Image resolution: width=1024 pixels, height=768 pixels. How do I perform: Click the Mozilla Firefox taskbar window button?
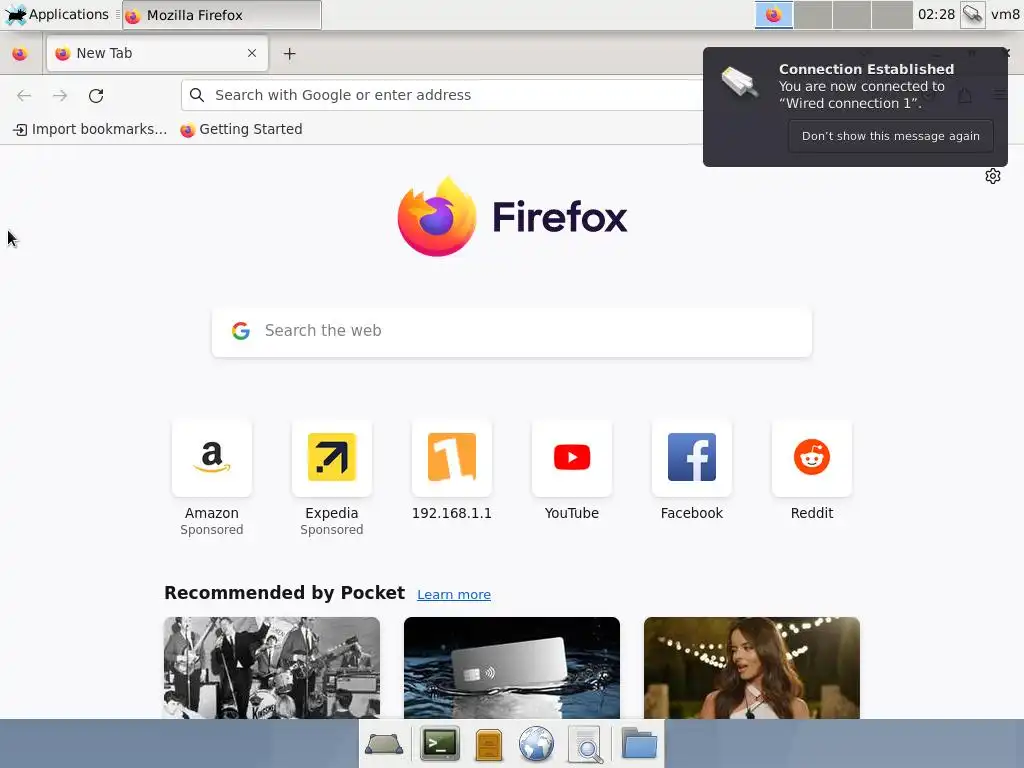pos(222,14)
